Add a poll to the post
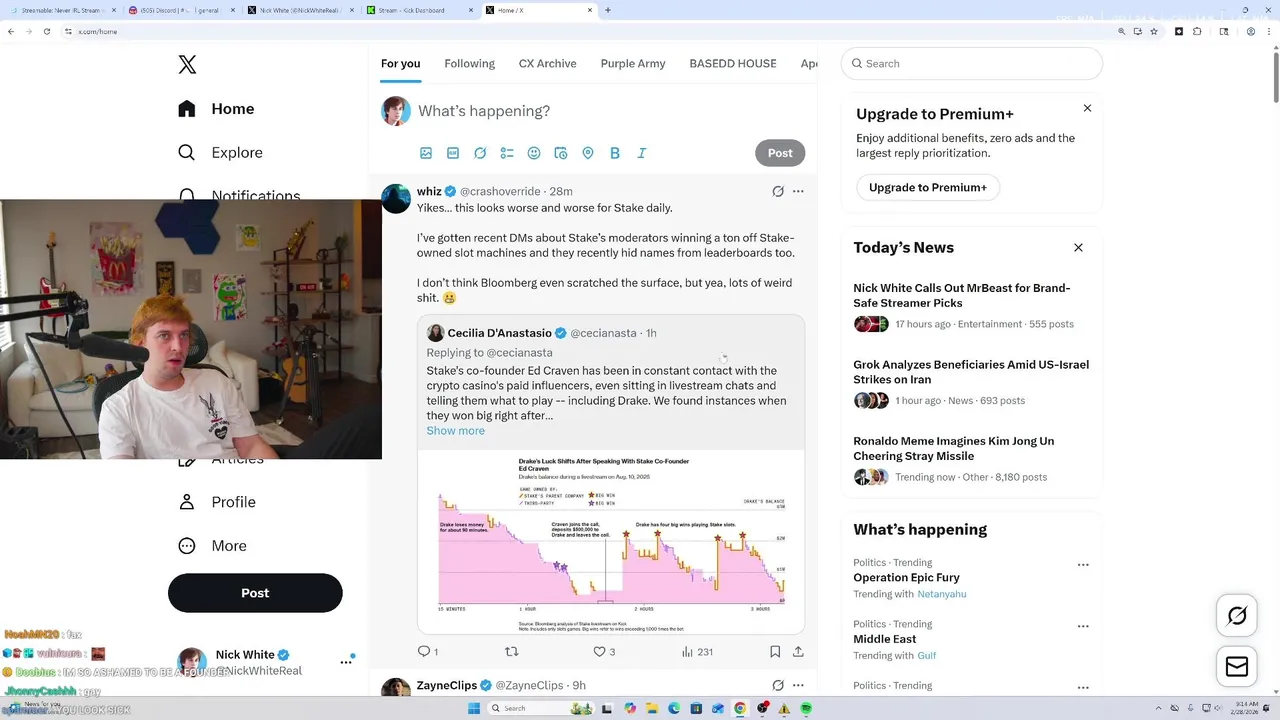Image resolution: width=1280 pixels, height=720 pixels. point(507,153)
